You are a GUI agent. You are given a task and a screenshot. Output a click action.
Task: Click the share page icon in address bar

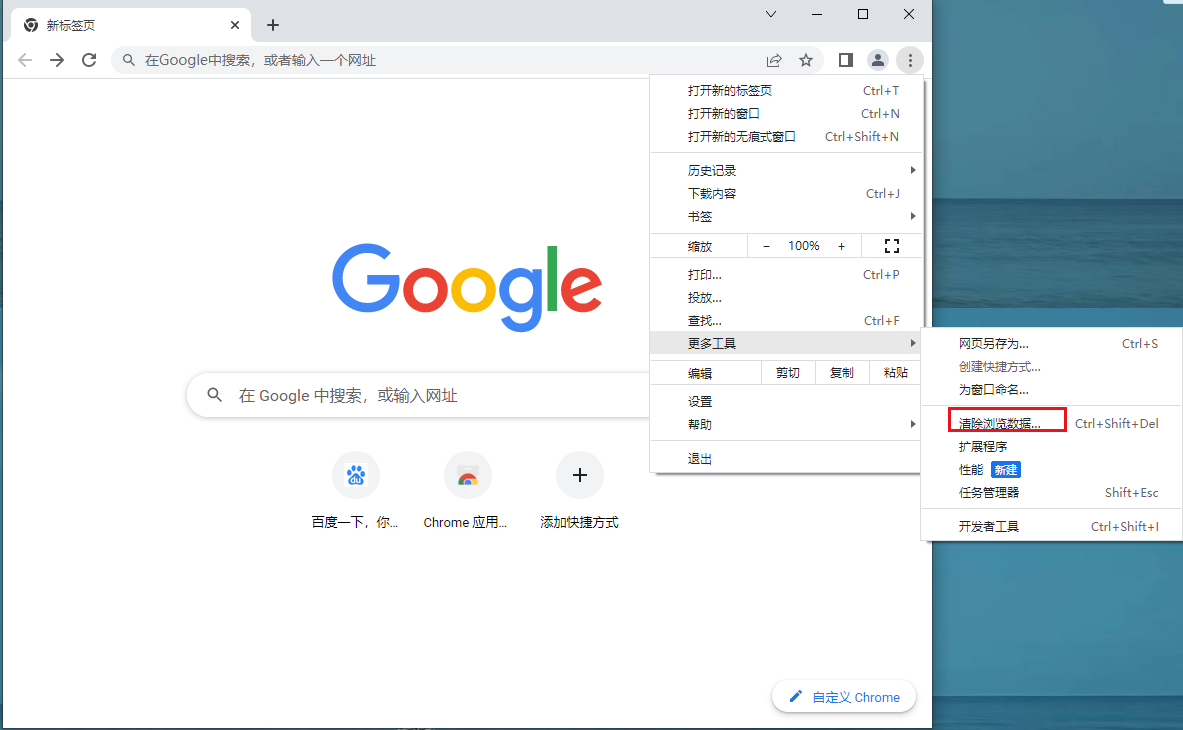point(774,60)
